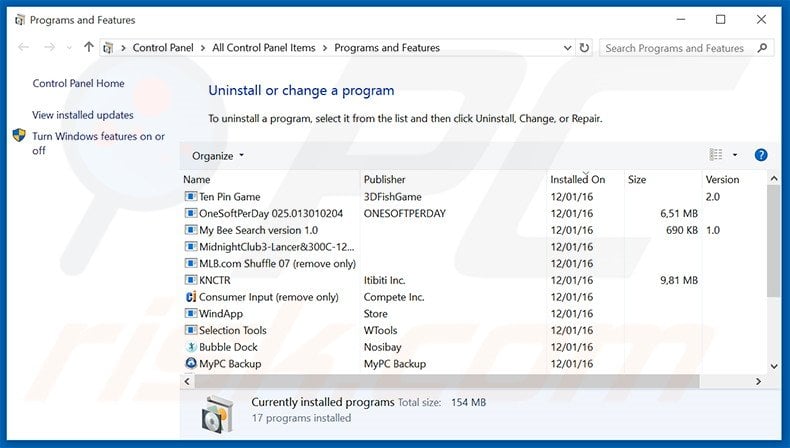This screenshot has width=790, height=448.
Task: Click the OneSoftPerDay program icon
Action: pos(190,213)
